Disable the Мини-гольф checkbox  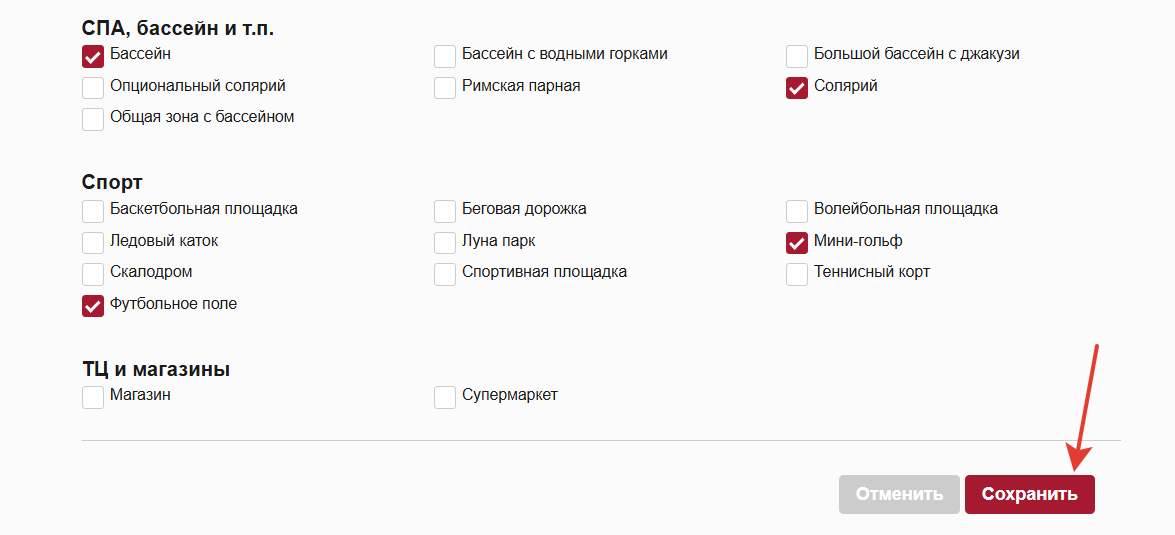click(x=797, y=243)
